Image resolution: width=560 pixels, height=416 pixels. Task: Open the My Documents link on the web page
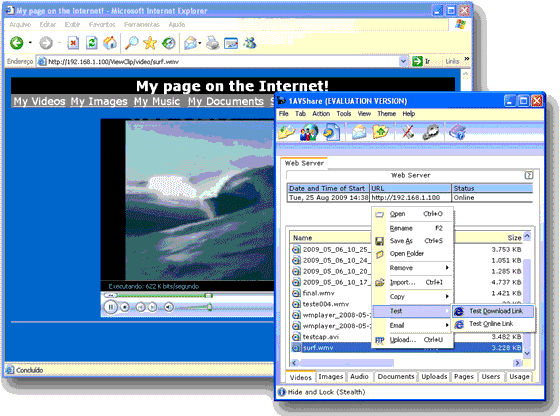(x=226, y=101)
